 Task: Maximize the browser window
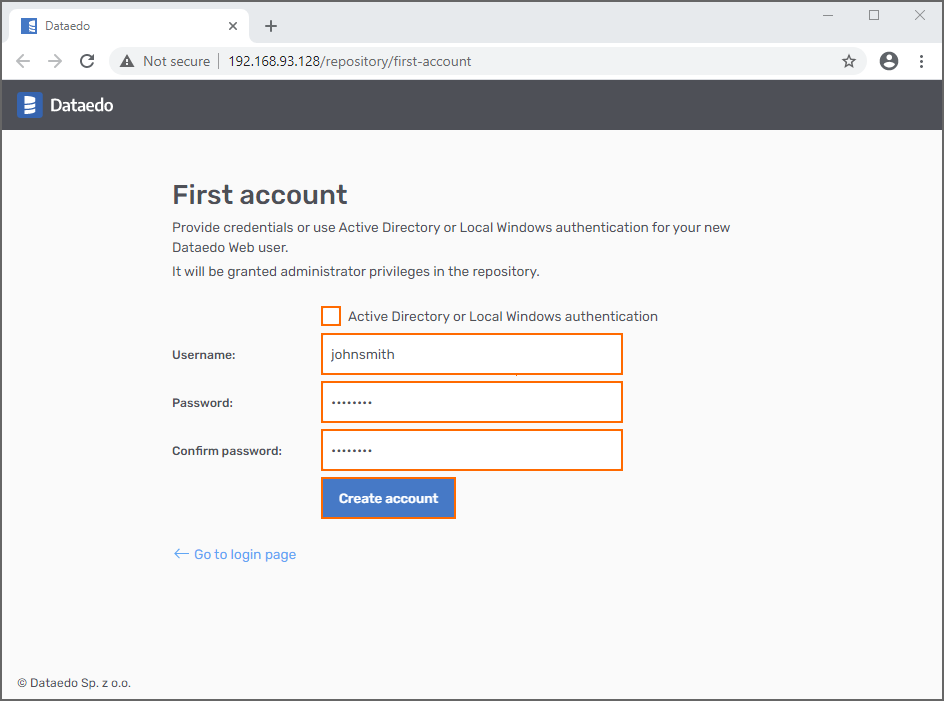pos(874,15)
